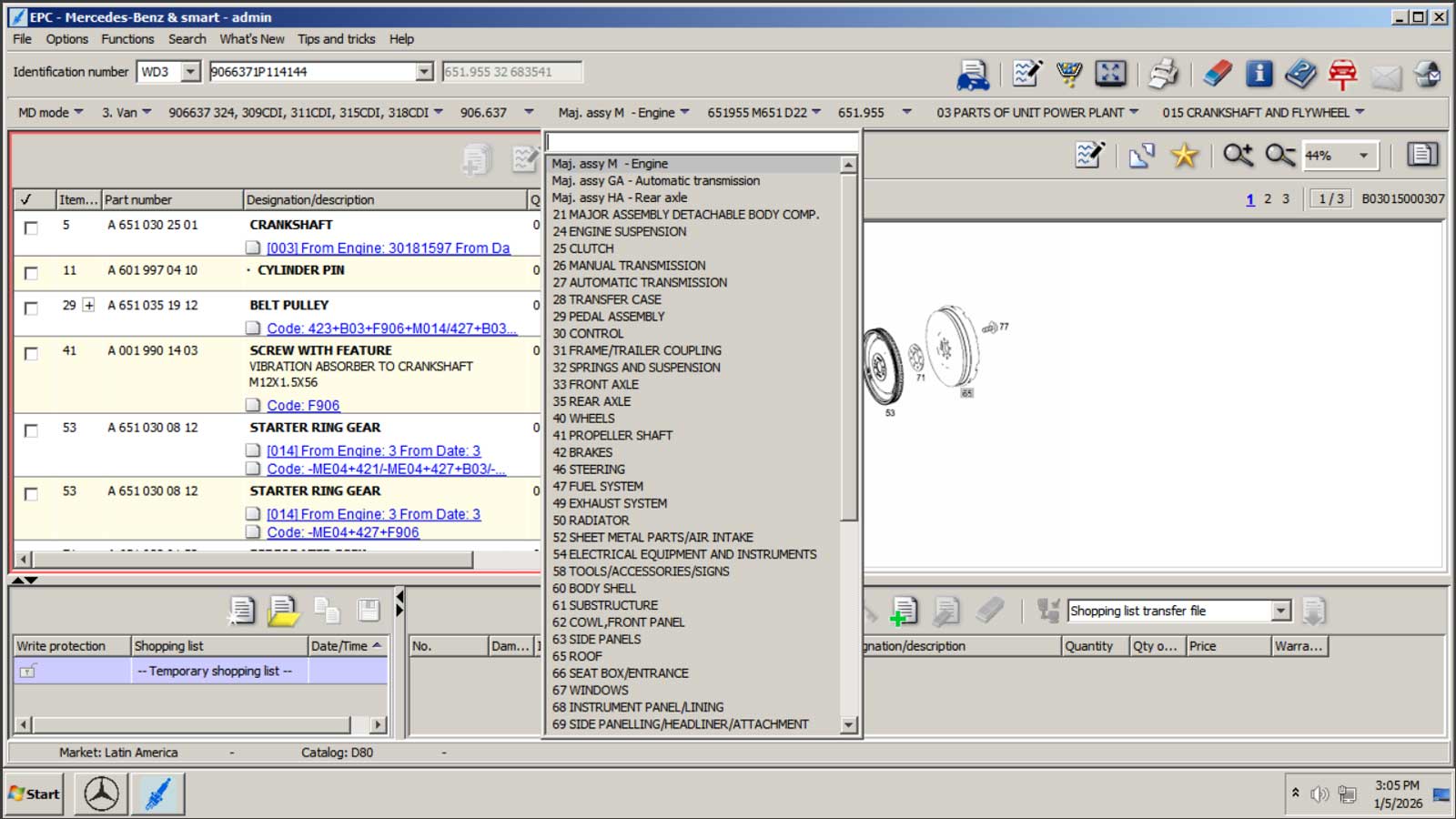Open the 44% zoom level dropdown
Screen dimensions: 1456x819
pyautogui.click(x=1362, y=156)
